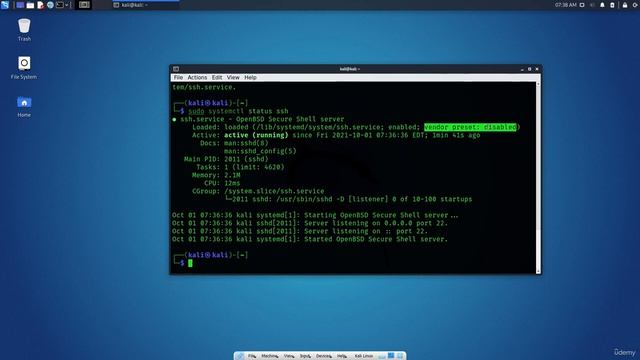Click the lock screen icon

point(625,5)
